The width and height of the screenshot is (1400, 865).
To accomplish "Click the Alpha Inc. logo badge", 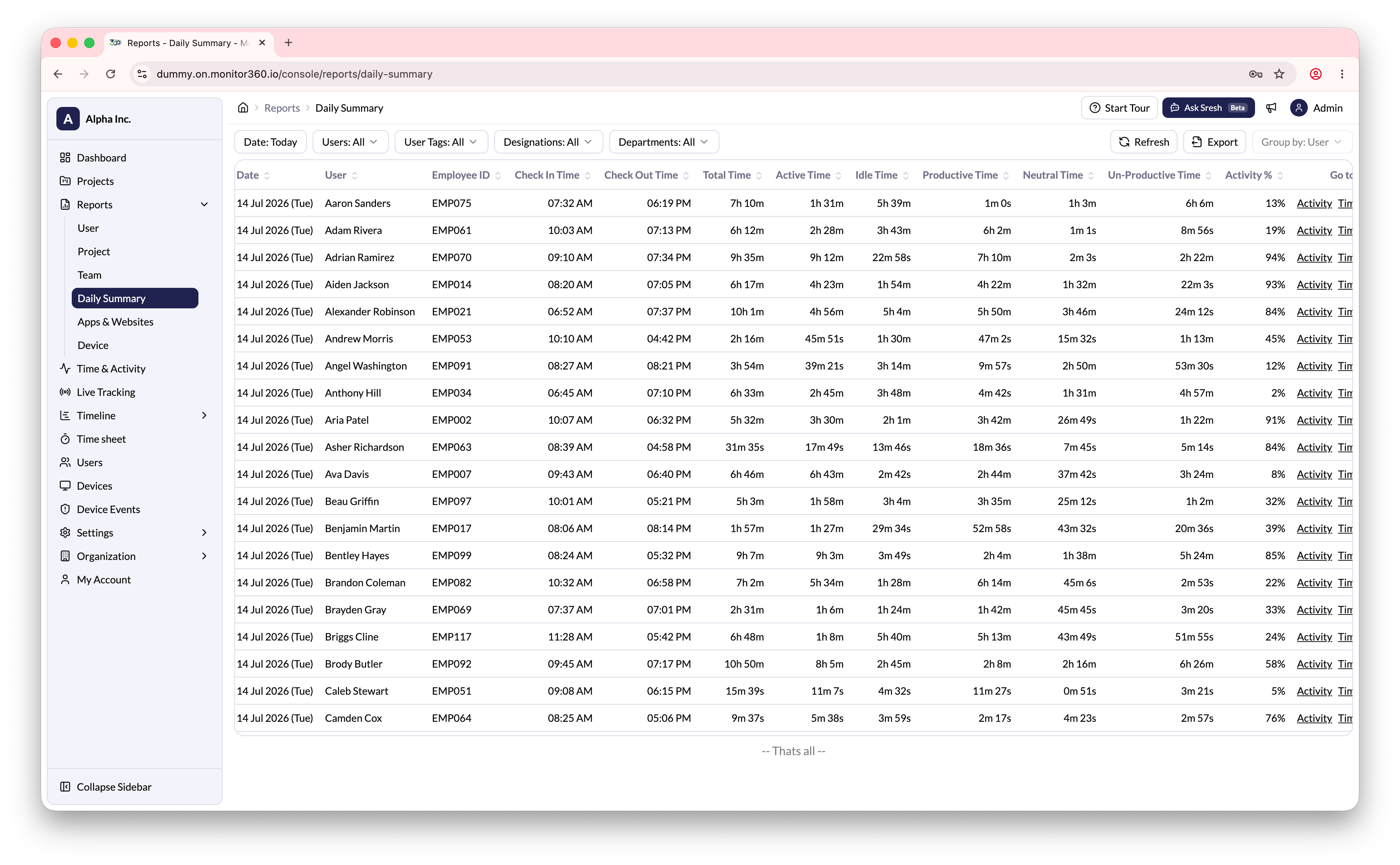I will (x=67, y=119).
